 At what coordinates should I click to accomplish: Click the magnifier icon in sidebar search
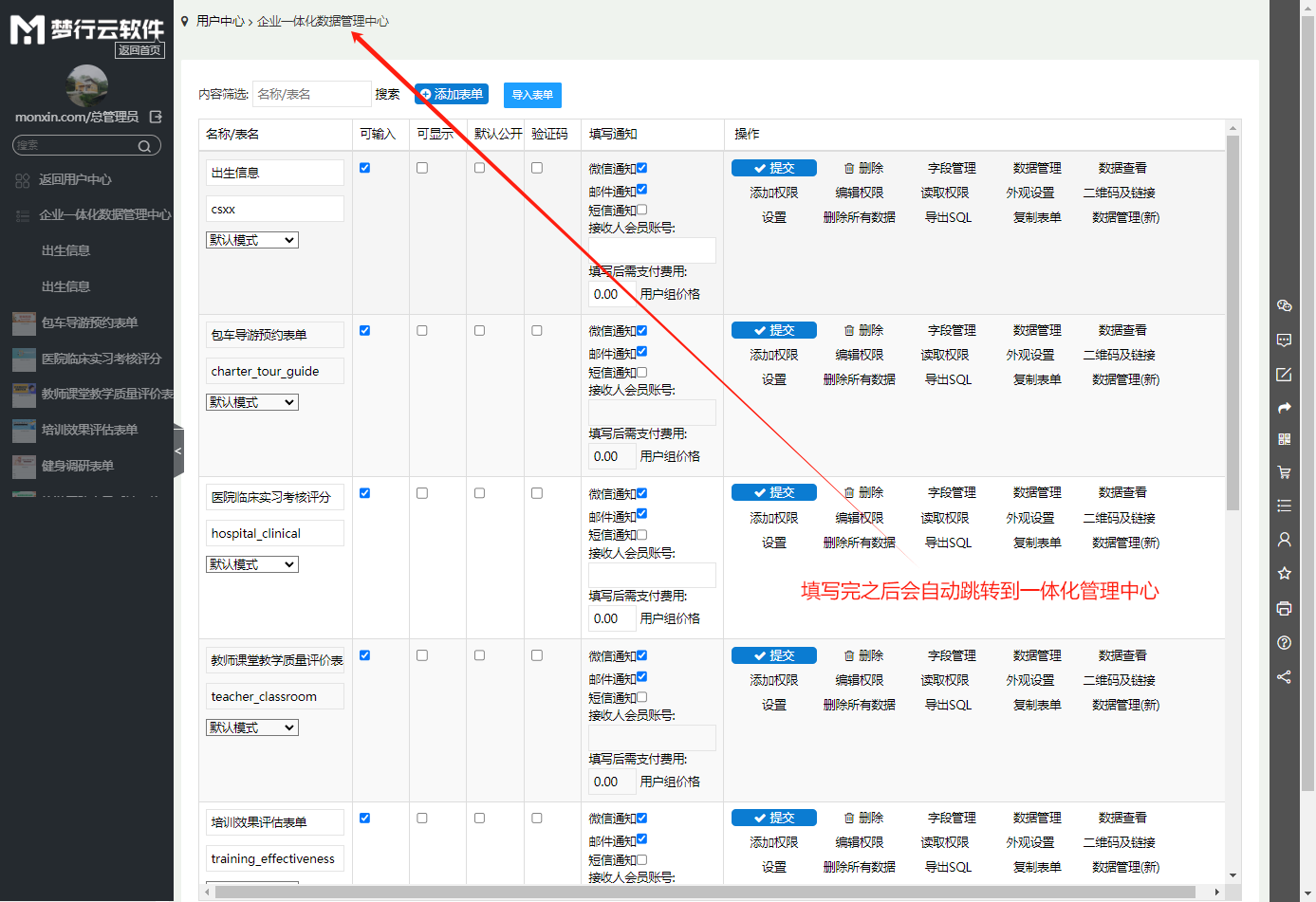click(144, 146)
